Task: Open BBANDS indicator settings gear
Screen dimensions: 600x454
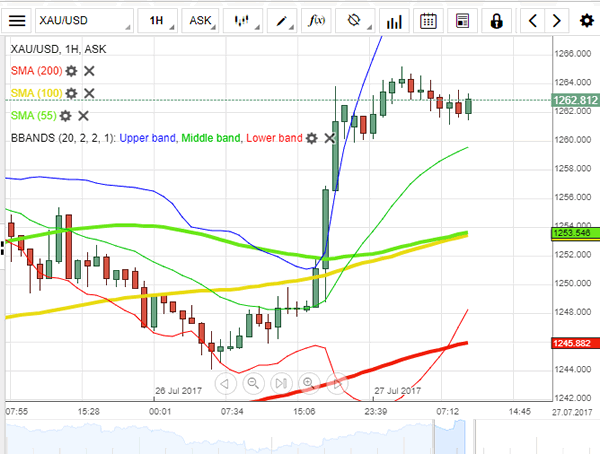Action: point(312,138)
